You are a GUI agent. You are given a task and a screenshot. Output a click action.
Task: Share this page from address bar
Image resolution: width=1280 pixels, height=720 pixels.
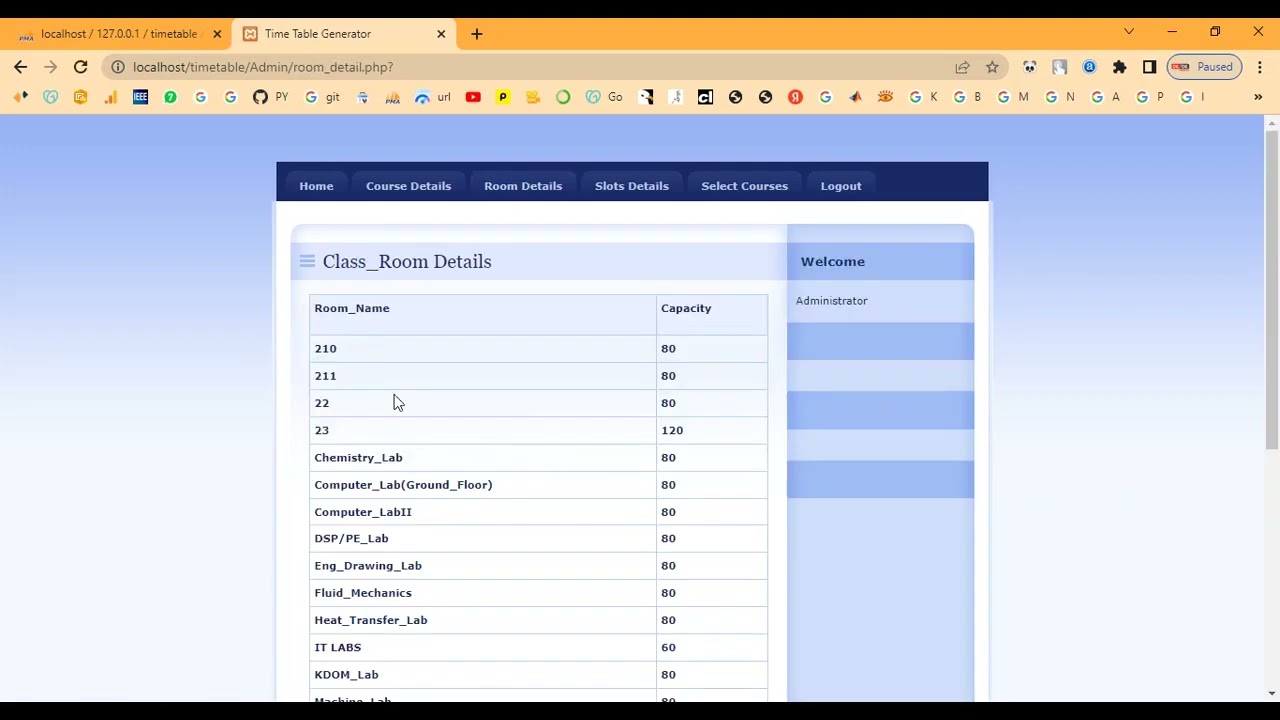pyautogui.click(x=962, y=67)
